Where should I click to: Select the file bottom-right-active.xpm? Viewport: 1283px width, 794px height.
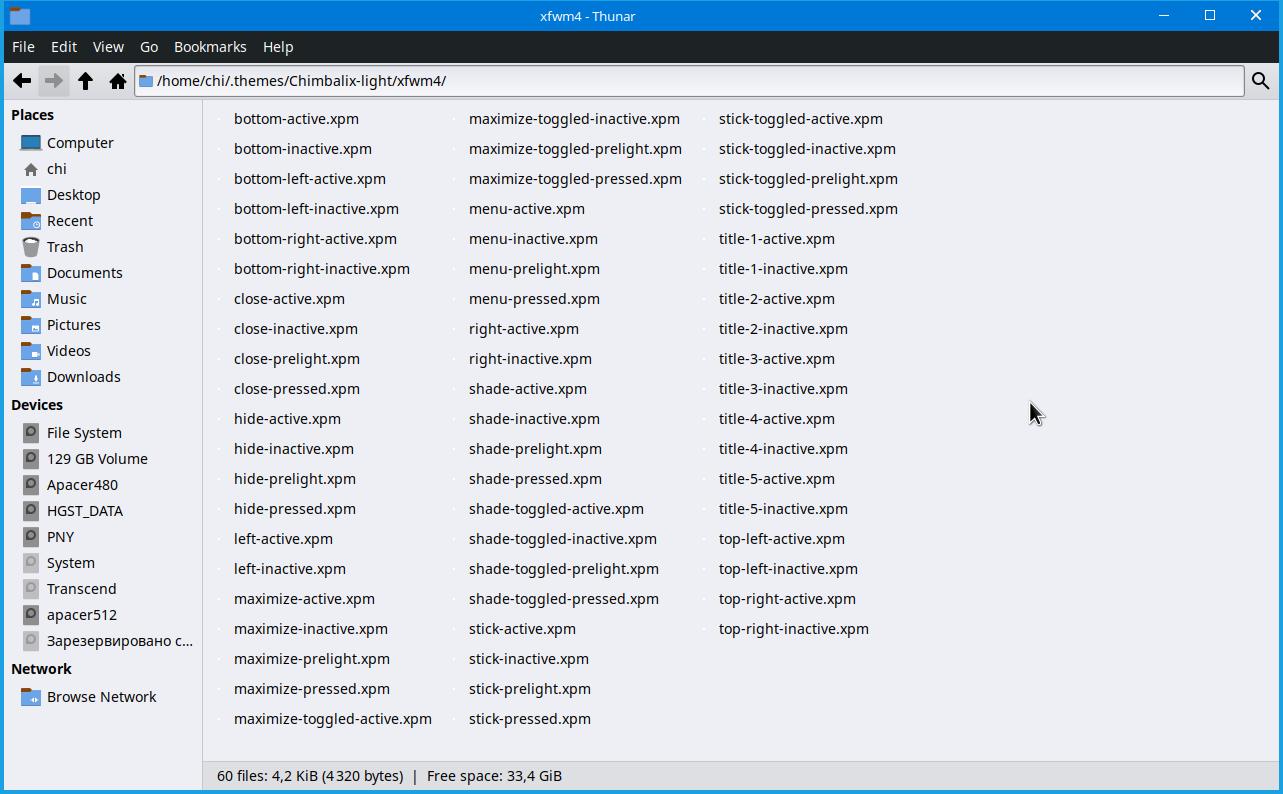coord(315,239)
